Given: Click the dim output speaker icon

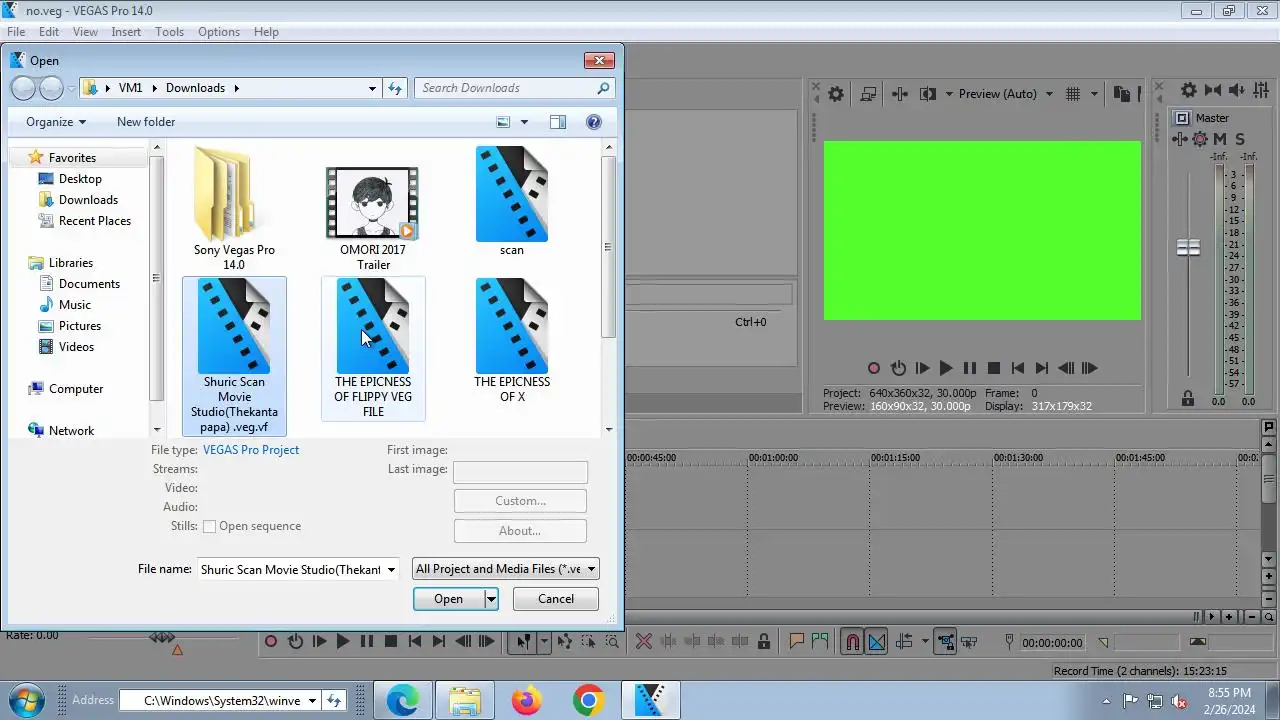Looking at the screenshot, I should click(1238, 90).
